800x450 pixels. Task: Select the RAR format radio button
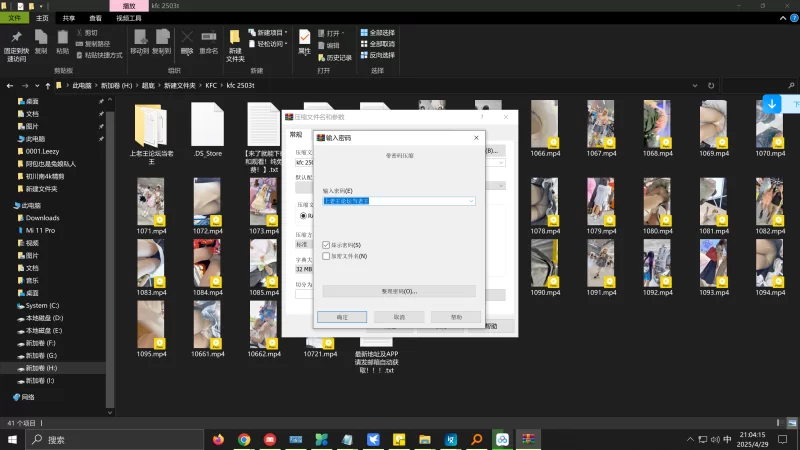pyautogui.click(x=304, y=215)
